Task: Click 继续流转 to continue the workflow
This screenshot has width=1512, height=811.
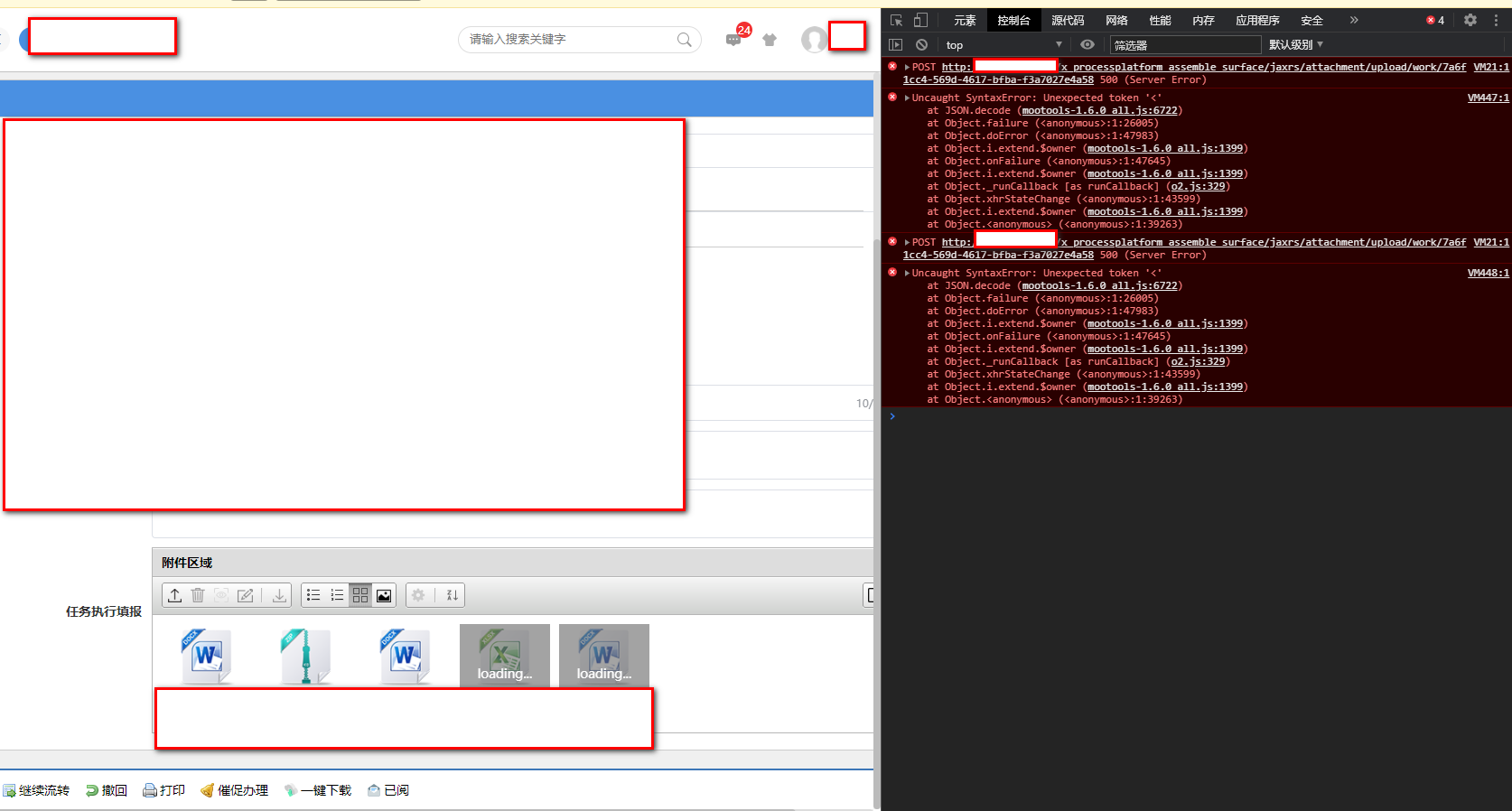Action: 36,790
